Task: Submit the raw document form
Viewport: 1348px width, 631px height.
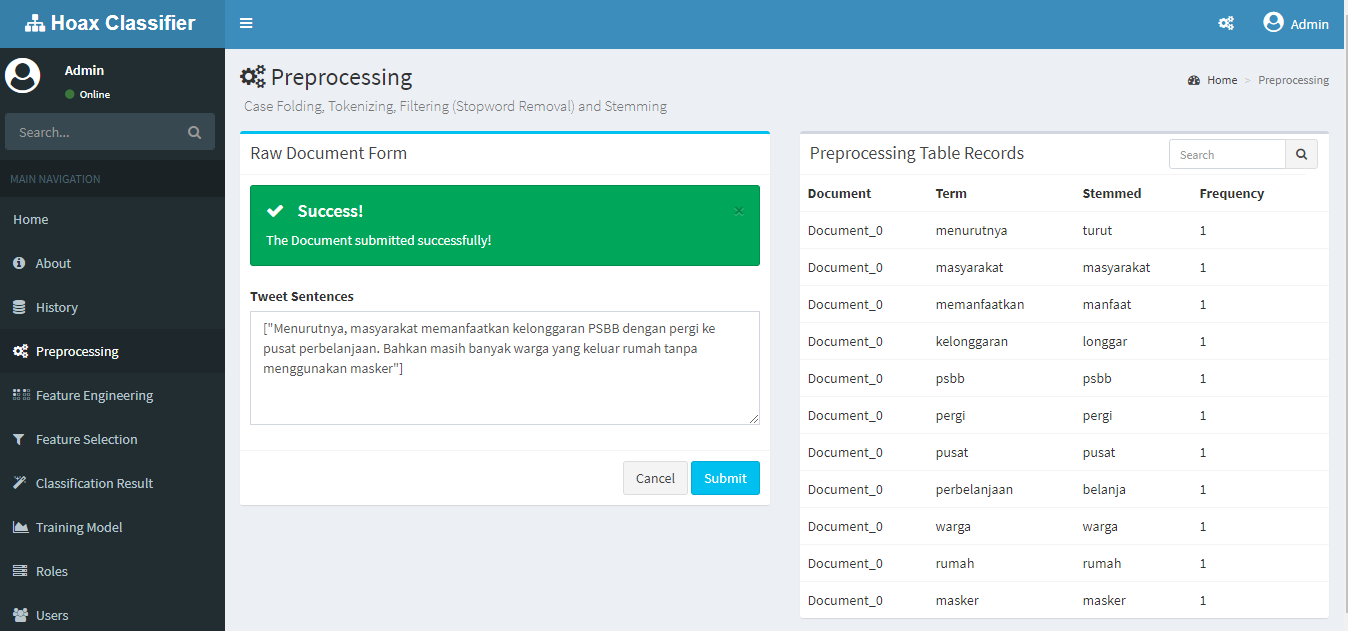Action: [x=725, y=478]
